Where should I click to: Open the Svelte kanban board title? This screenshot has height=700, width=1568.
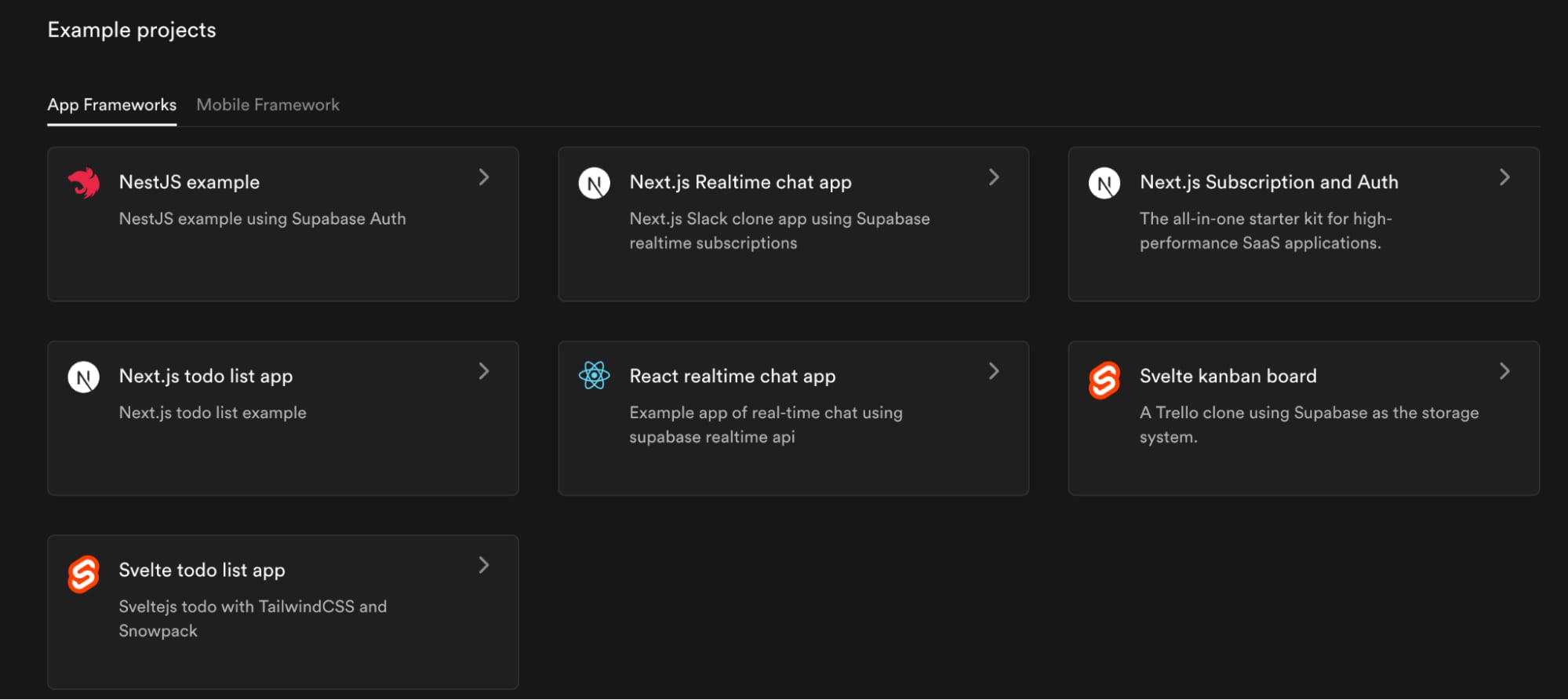click(1228, 376)
